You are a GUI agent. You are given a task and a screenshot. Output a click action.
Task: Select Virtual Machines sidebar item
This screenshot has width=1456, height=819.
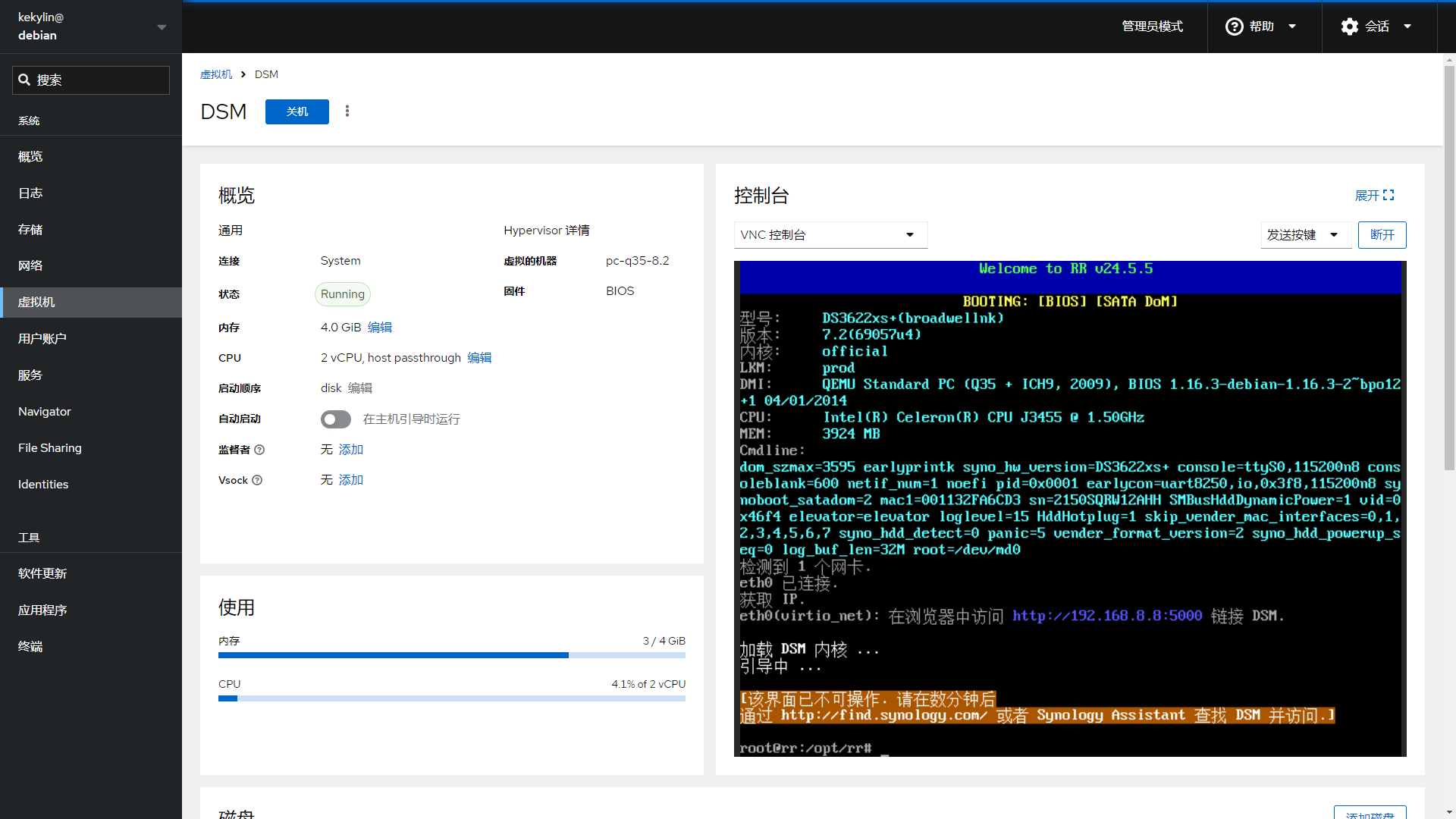[91, 303]
